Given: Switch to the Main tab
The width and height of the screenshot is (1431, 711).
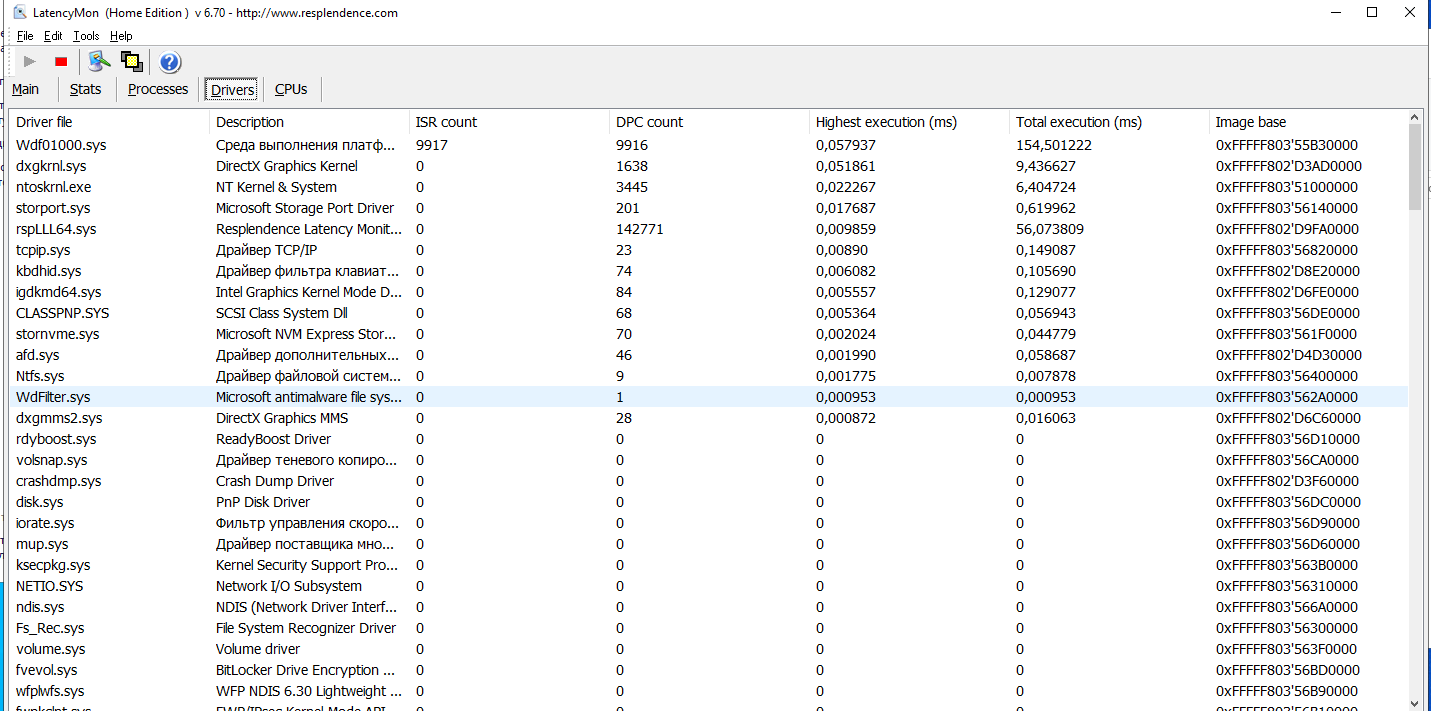Looking at the screenshot, I should (x=26, y=89).
